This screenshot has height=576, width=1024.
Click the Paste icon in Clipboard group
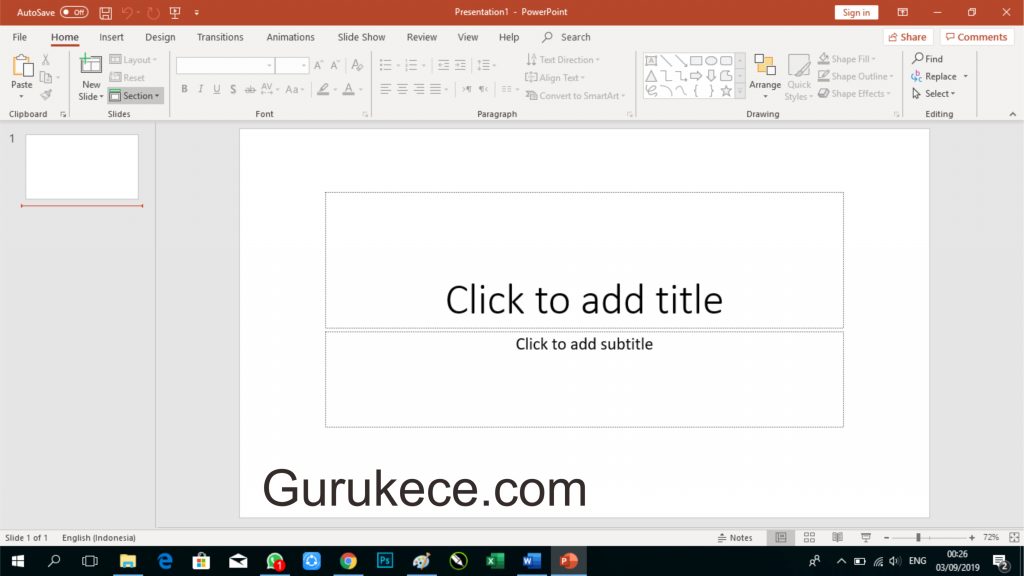[x=22, y=67]
